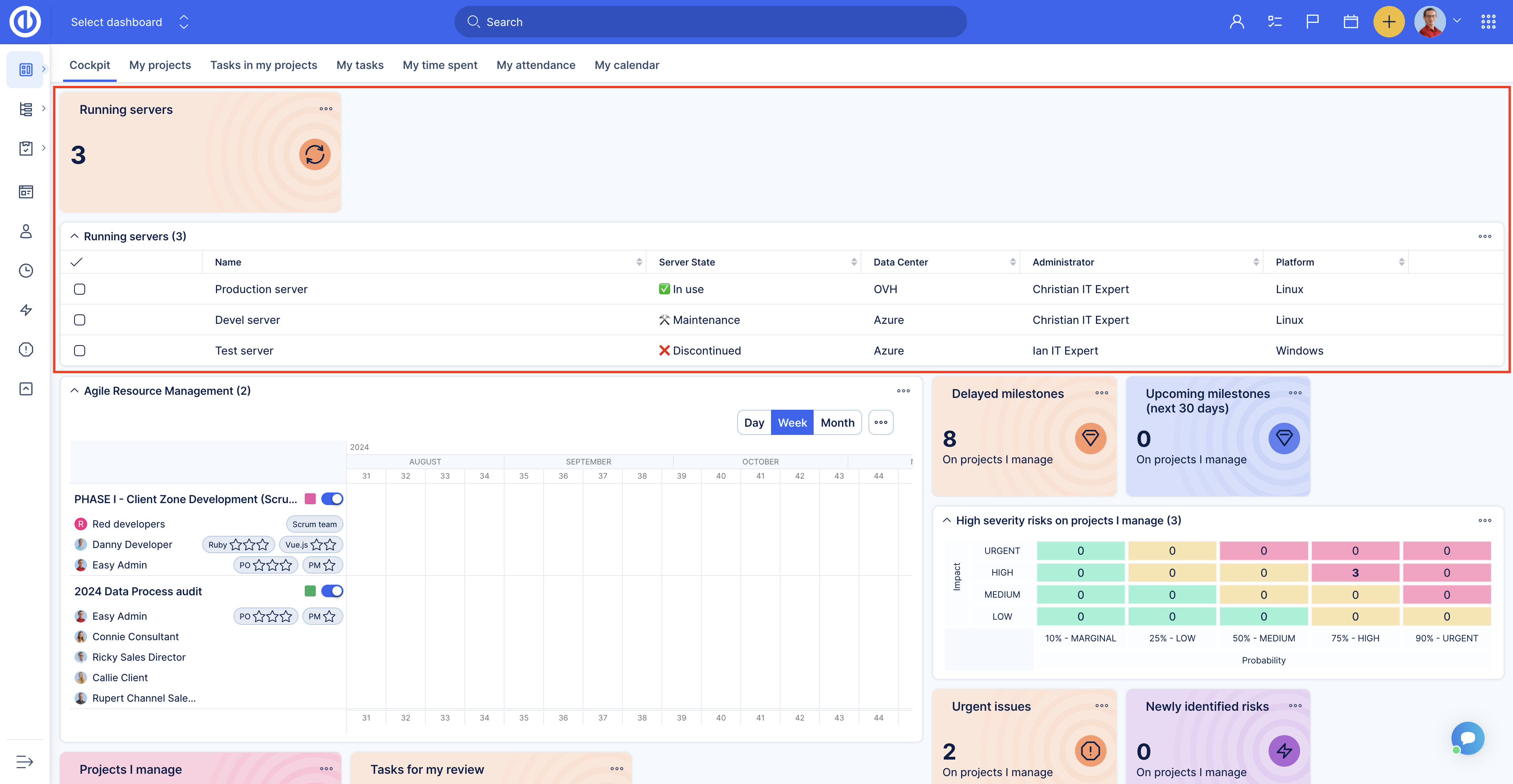This screenshot has height=784, width=1513.
Task: Check the Test server row checkbox
Action: (80, 350)
